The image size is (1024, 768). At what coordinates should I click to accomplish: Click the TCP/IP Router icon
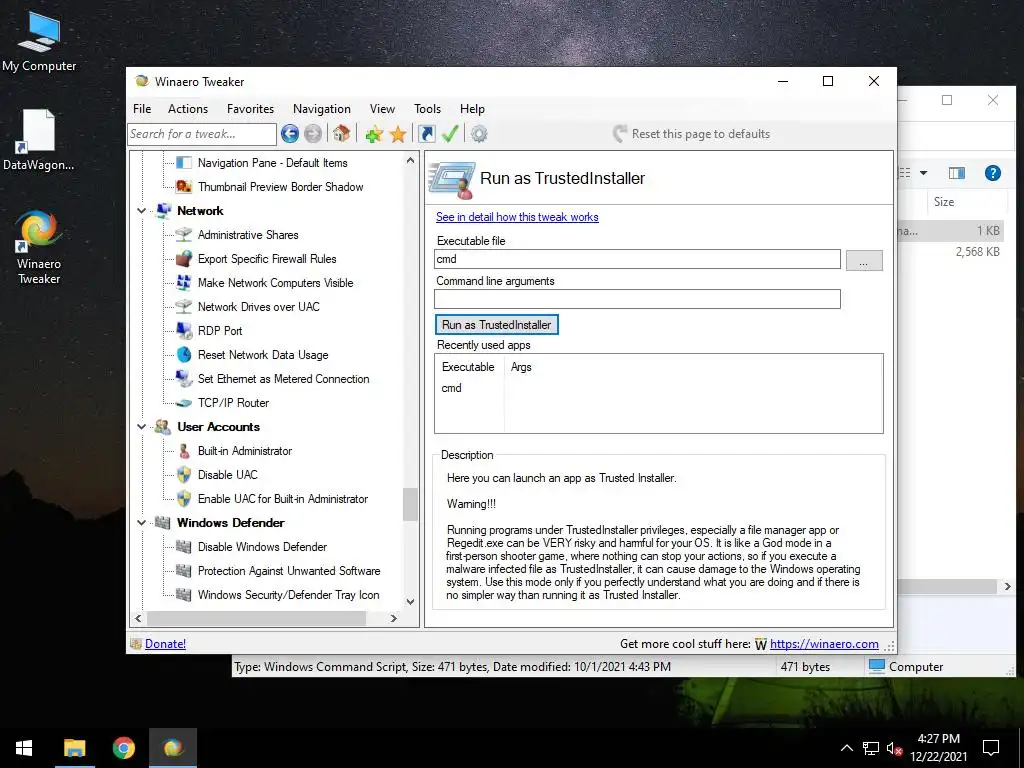(184, 403)
